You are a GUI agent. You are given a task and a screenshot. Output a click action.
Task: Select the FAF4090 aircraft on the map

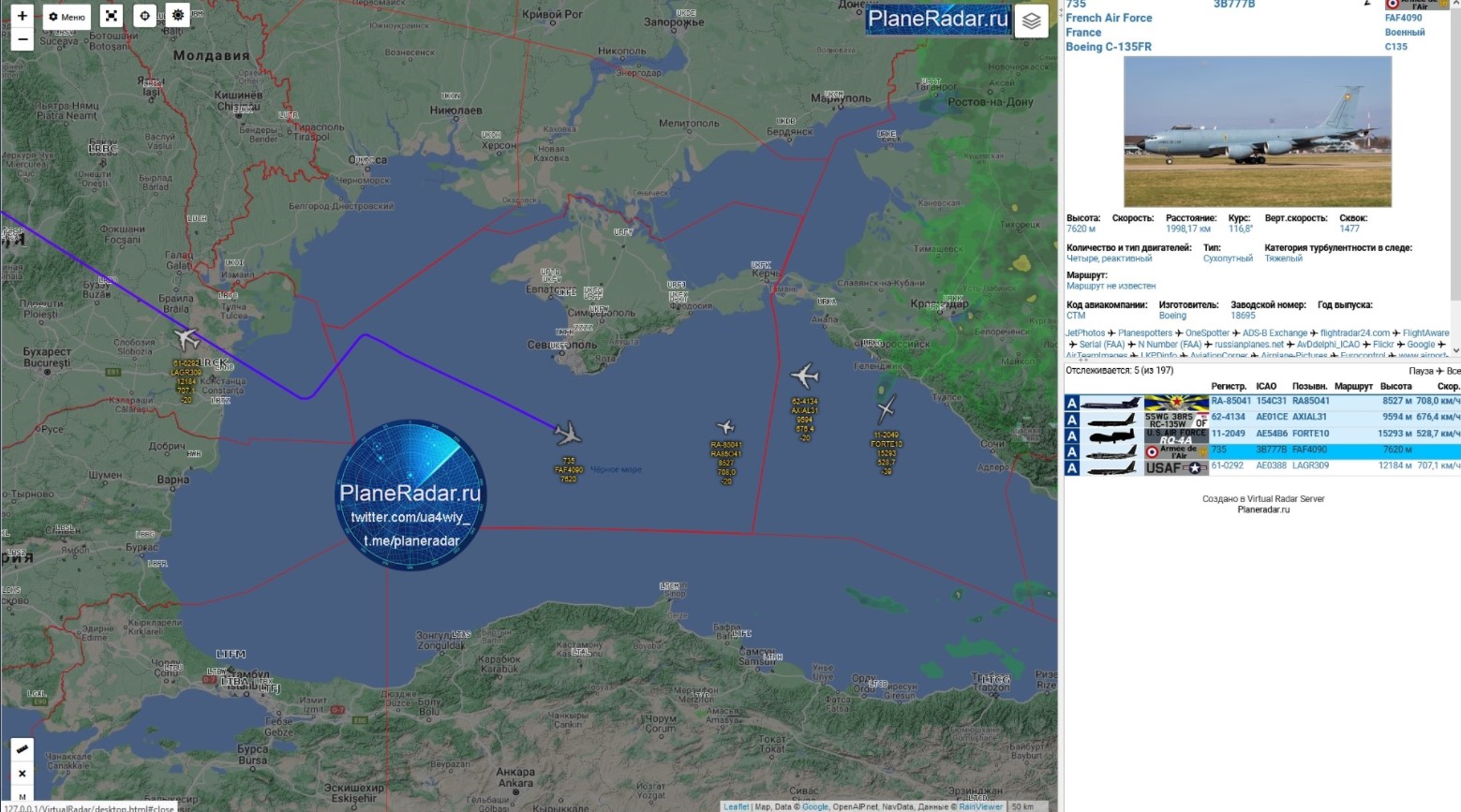point(567,434)
